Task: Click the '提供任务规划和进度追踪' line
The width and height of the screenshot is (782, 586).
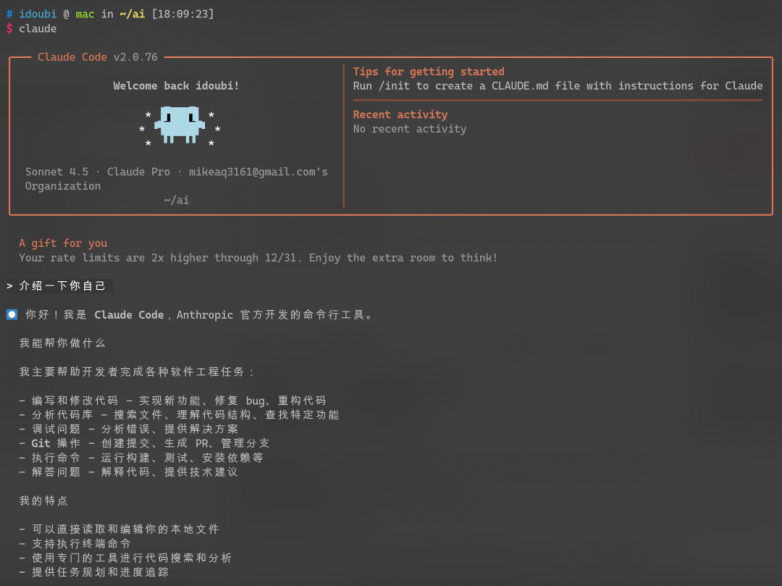Action: [94, 573]
